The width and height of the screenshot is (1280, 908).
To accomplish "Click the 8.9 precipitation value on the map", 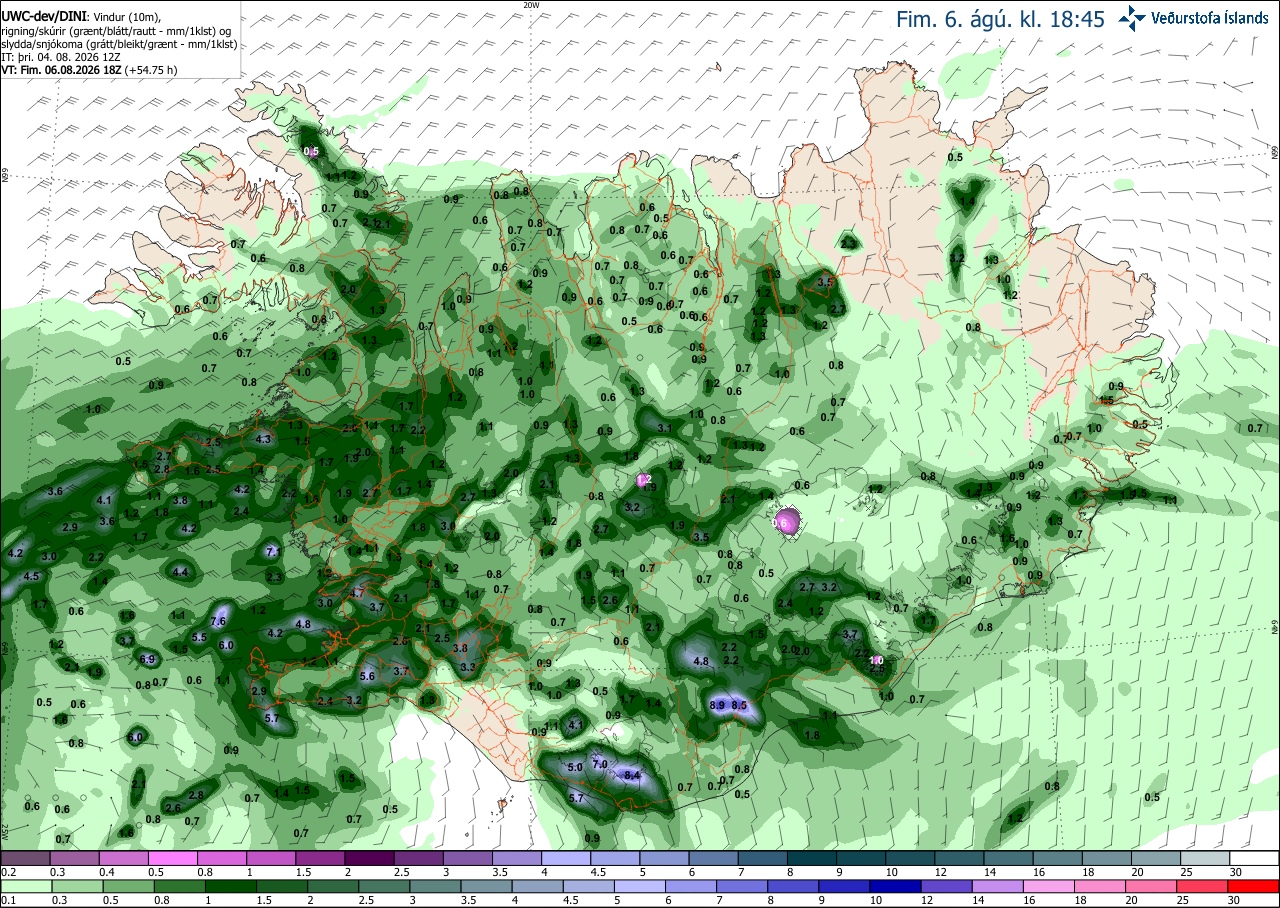I will coord(717,705).
